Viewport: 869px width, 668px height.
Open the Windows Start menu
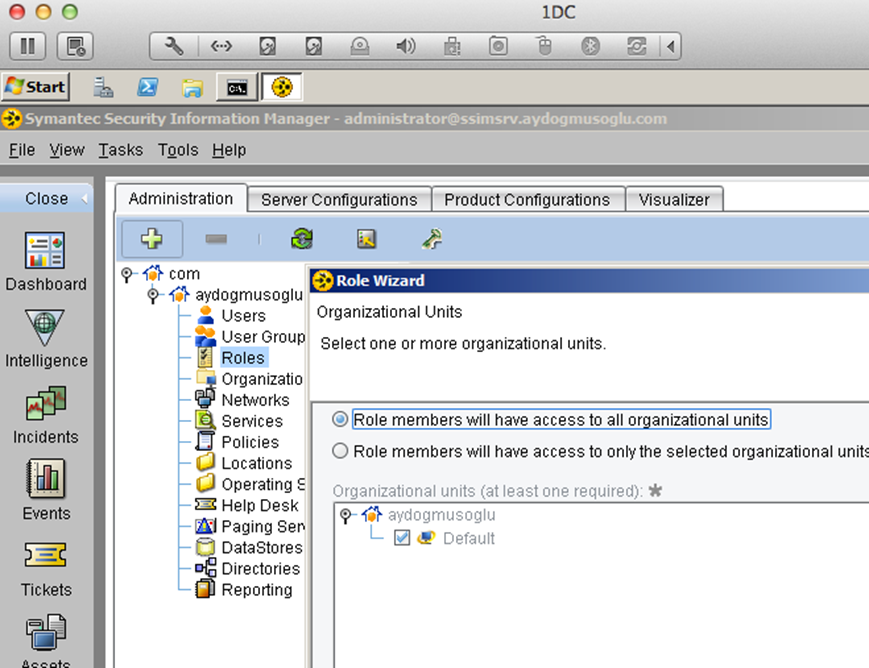36,87
